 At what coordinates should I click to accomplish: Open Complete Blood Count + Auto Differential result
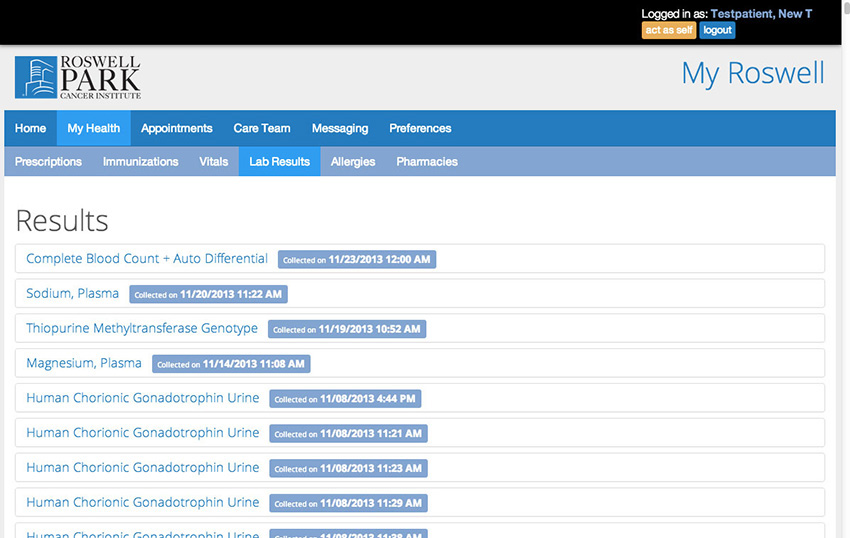[147, 259]
